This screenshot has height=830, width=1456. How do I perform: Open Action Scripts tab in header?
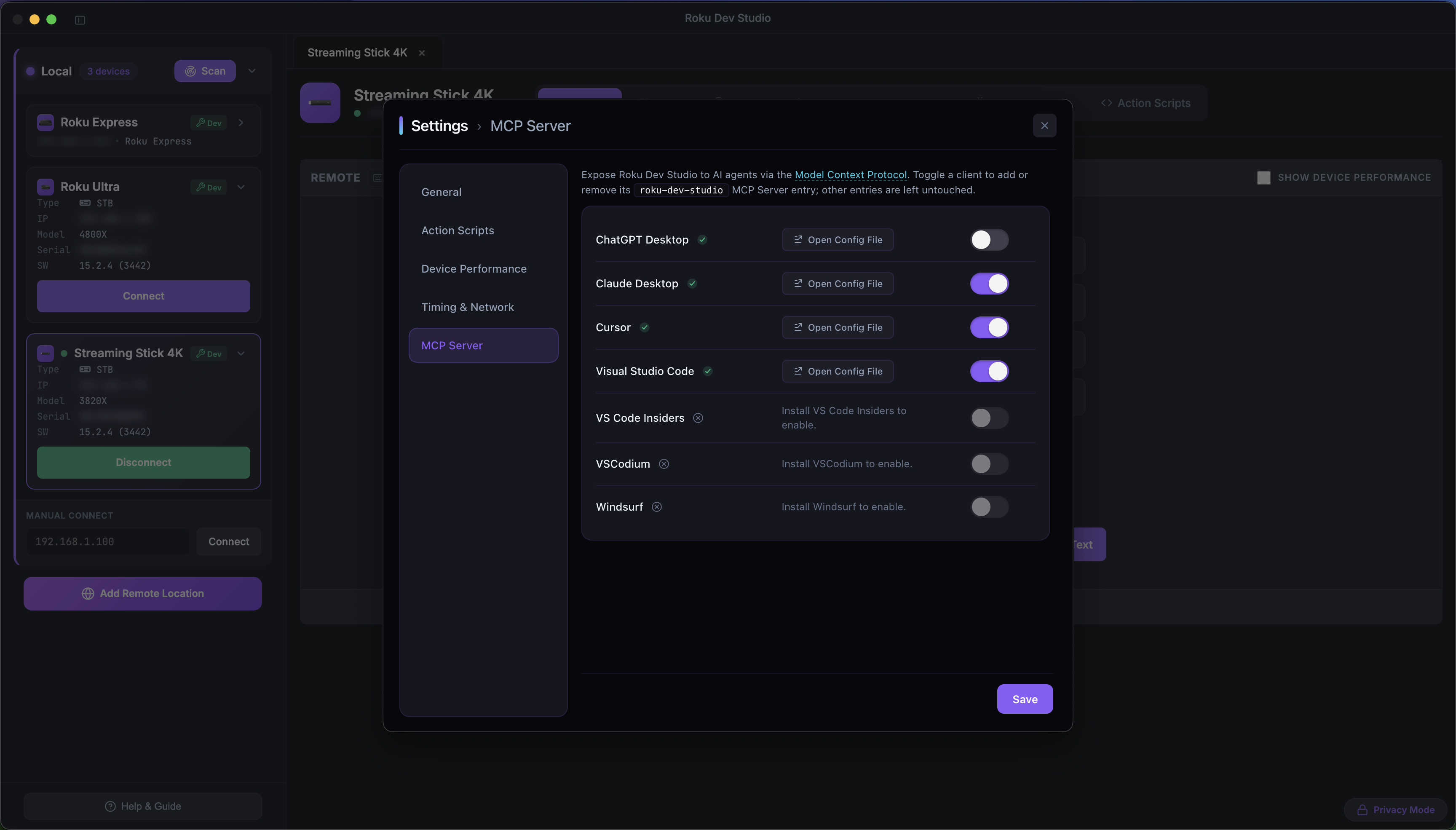pyautogui.click(x=1146, y=103)
